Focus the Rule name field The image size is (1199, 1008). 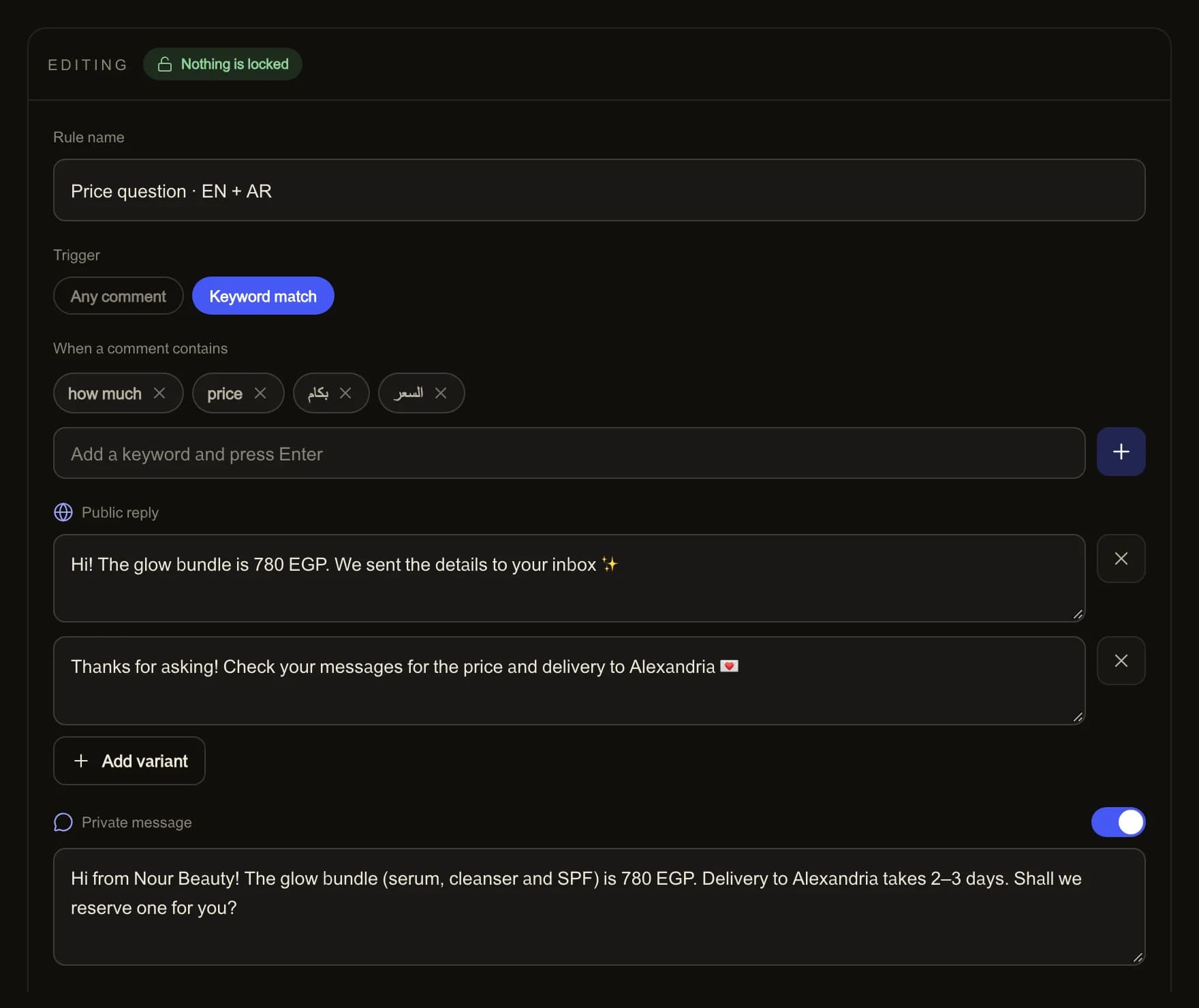(x=599, y=190)
